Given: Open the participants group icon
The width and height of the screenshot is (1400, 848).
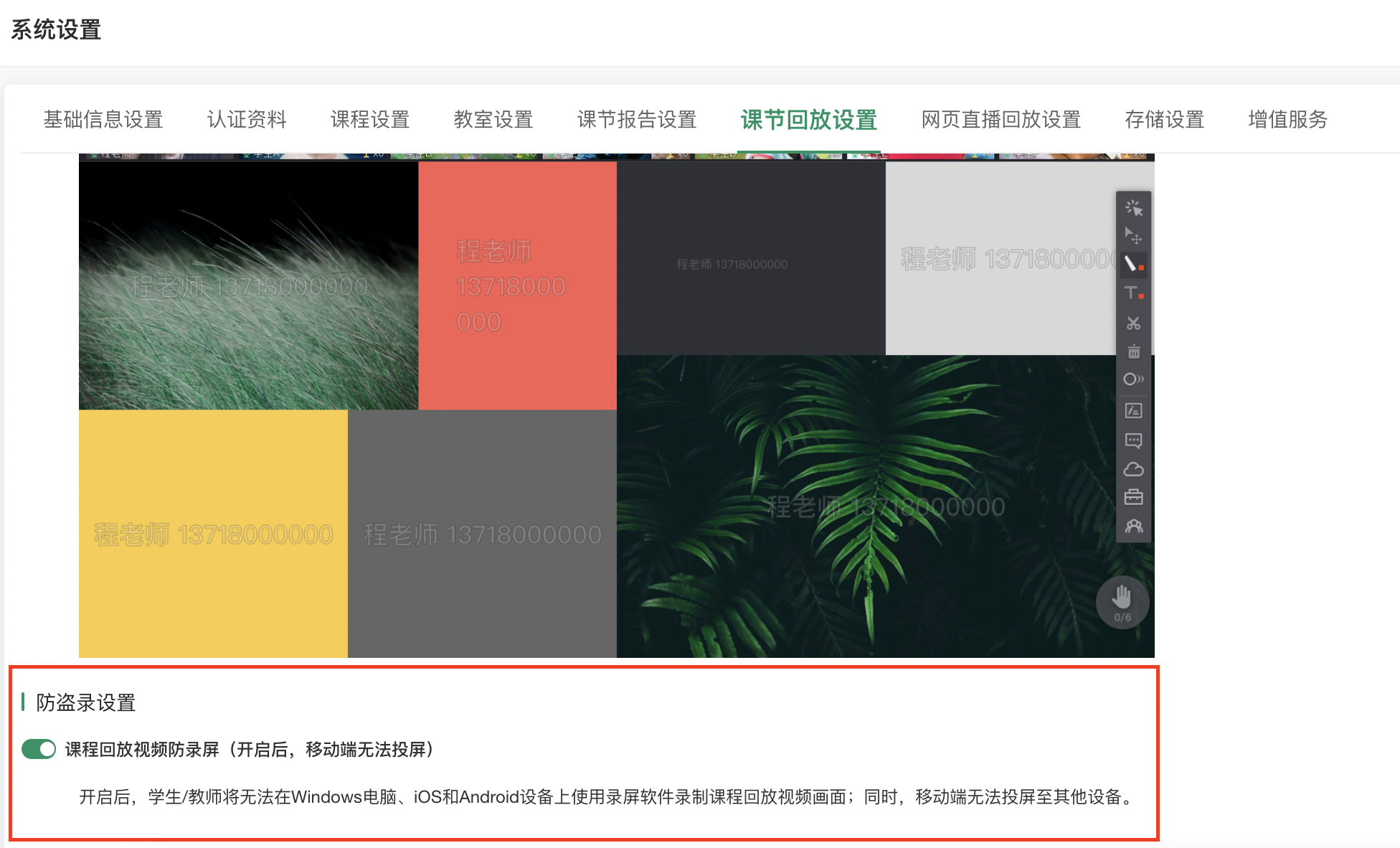Looking at the screenshot, I should (1133, 527).
